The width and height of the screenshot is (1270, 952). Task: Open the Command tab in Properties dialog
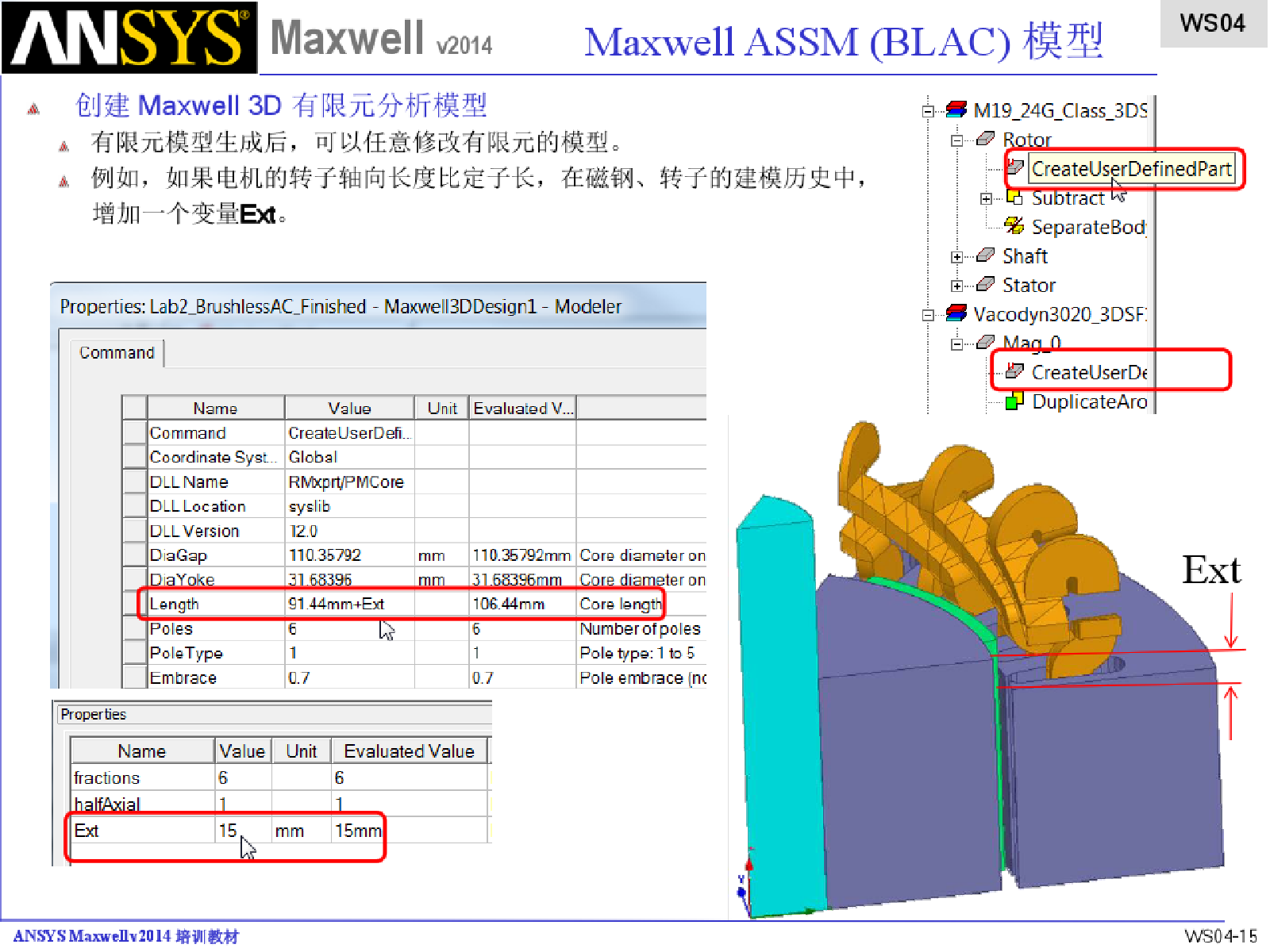(117, 353)
